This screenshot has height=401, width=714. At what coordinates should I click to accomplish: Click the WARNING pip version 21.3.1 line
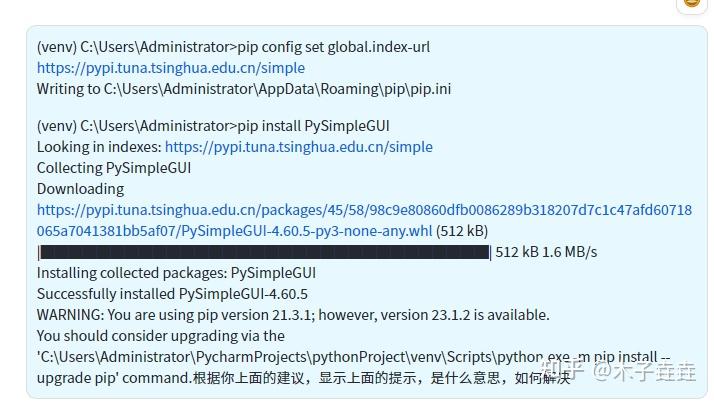pos(293,315)
